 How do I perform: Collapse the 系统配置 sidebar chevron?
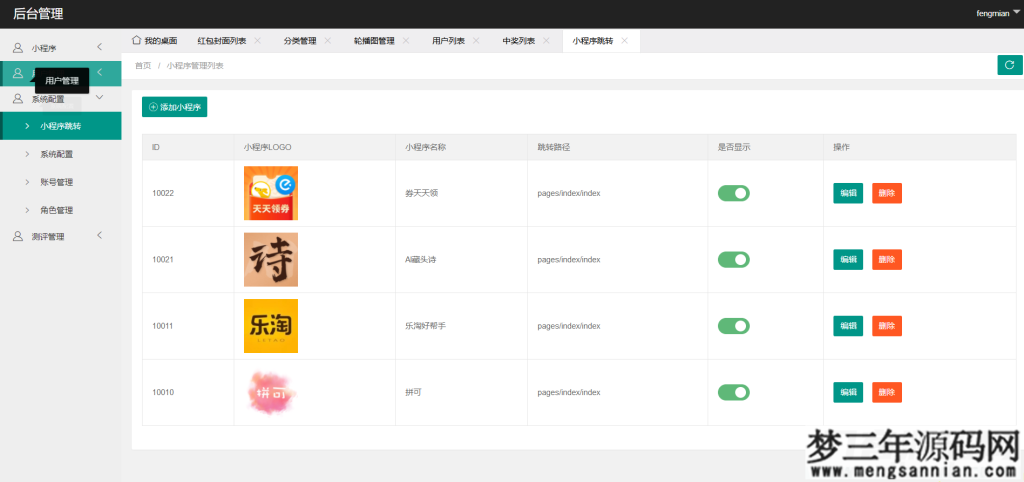[x=99, y=97]
